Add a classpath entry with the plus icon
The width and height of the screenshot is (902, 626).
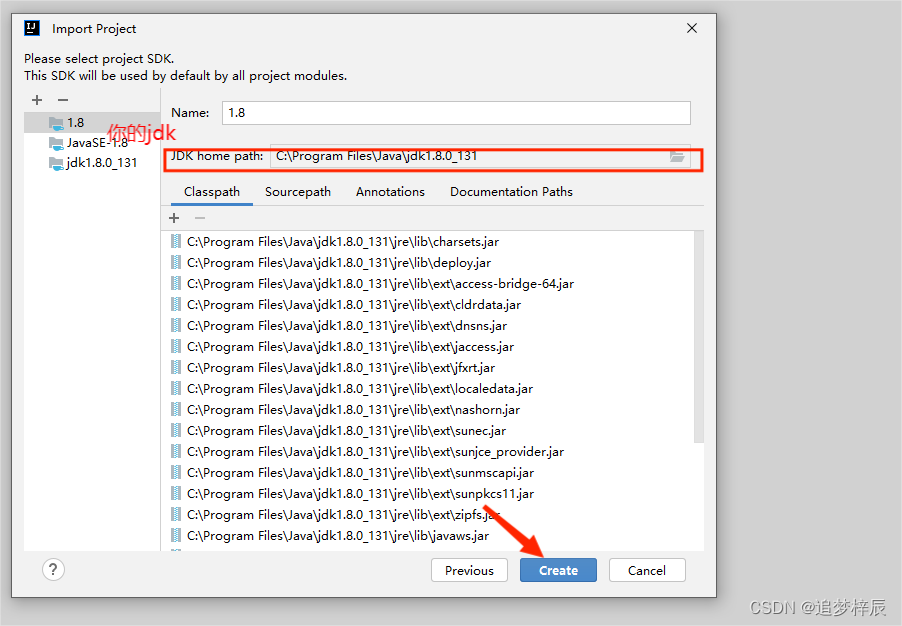click(x=174, y=218)
